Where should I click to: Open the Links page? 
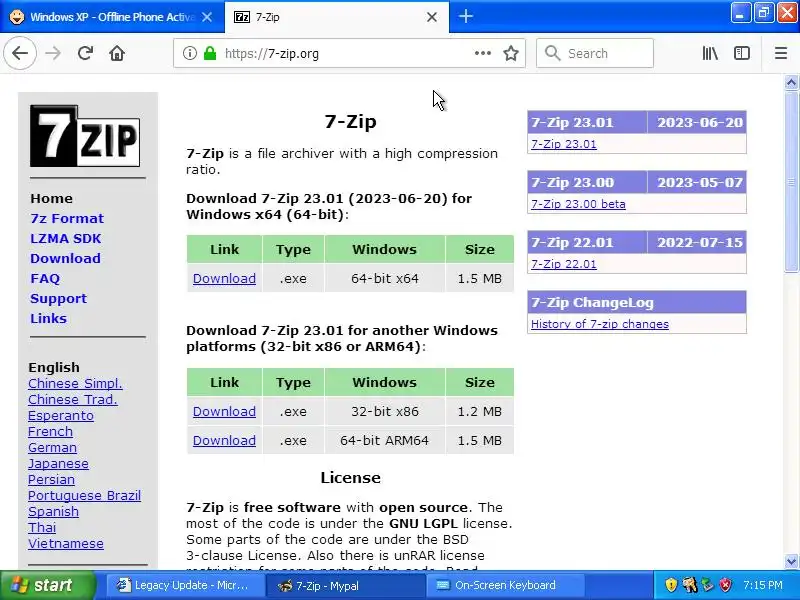[x=48, y=318]
